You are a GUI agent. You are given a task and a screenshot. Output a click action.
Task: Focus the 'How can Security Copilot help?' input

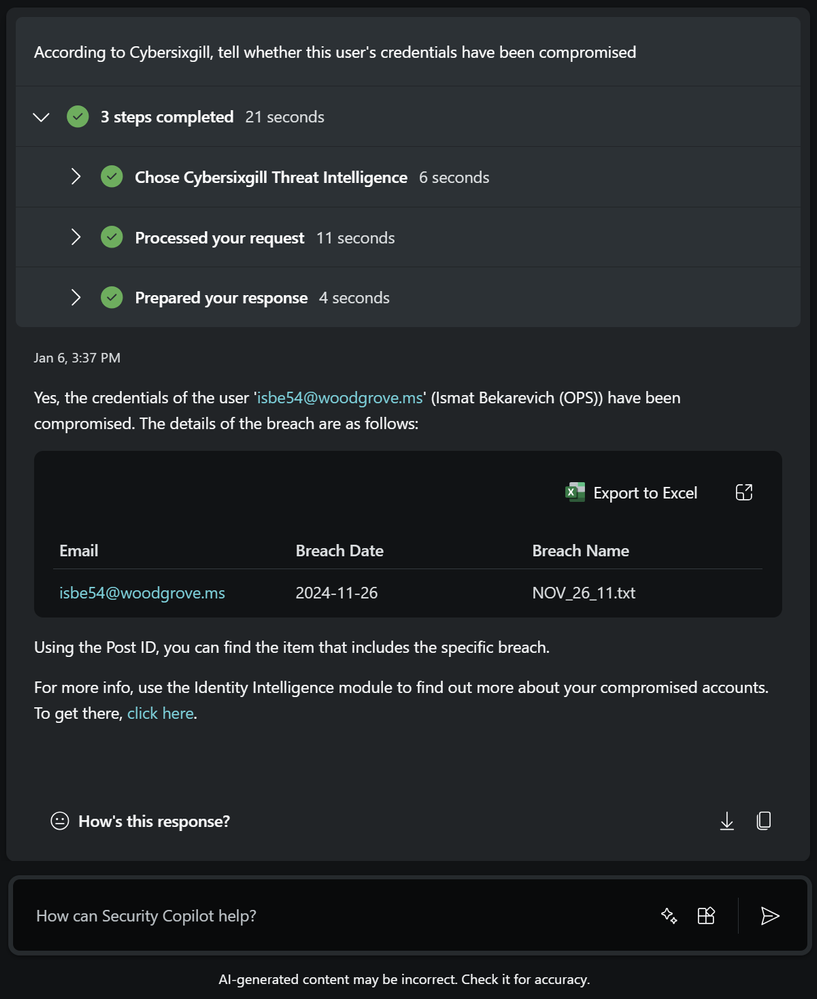point(330,915)
